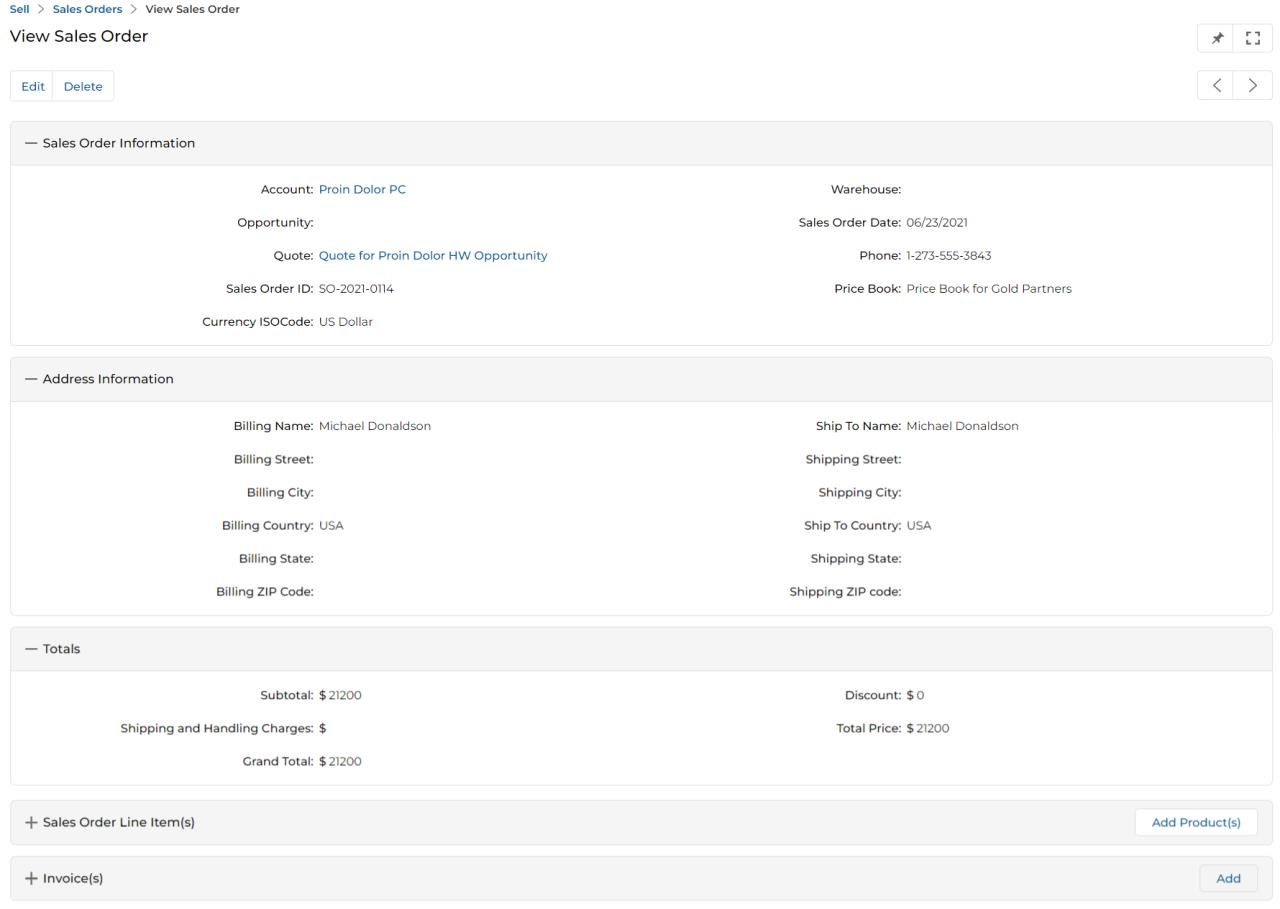Screen dimensions: 1280x909
Task: Select Billing Country USA value
Action: tap(331, 525)
